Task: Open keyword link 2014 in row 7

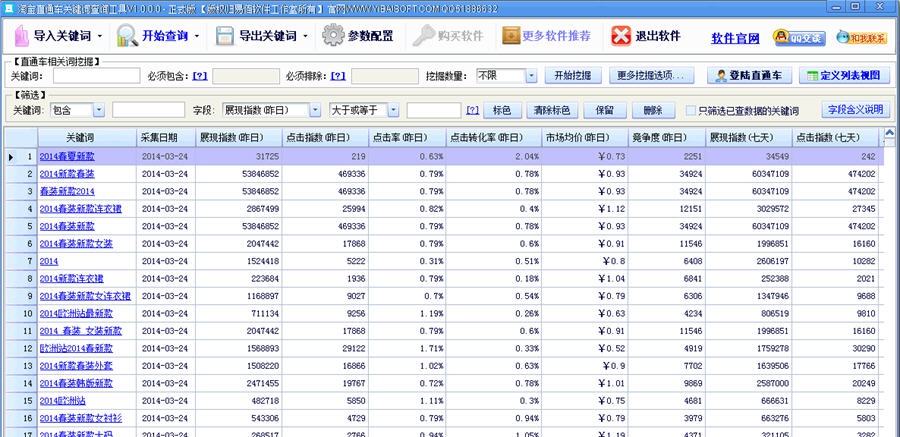Action: click(49, 261)
